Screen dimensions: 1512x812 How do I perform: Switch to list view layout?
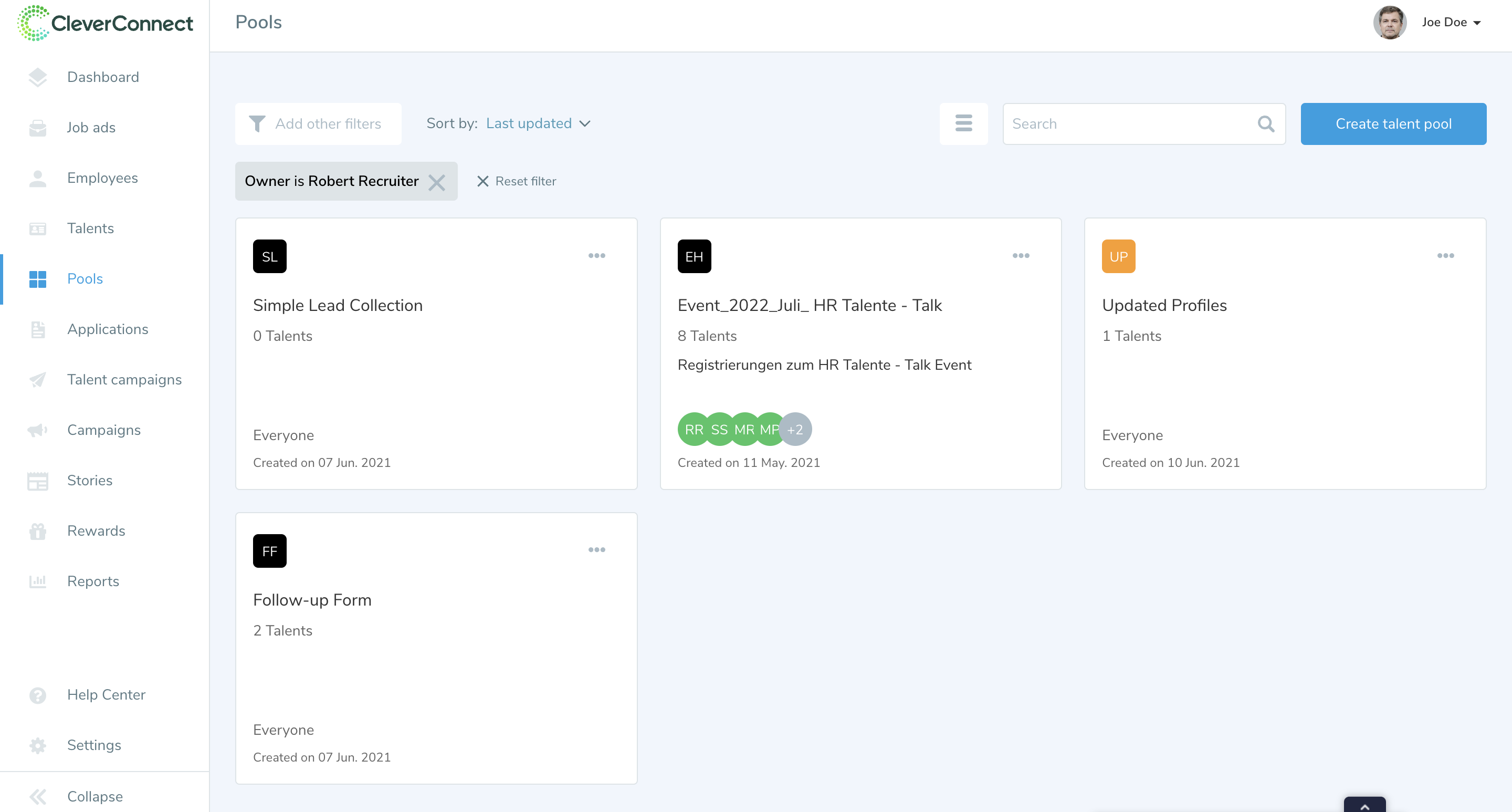963,123
